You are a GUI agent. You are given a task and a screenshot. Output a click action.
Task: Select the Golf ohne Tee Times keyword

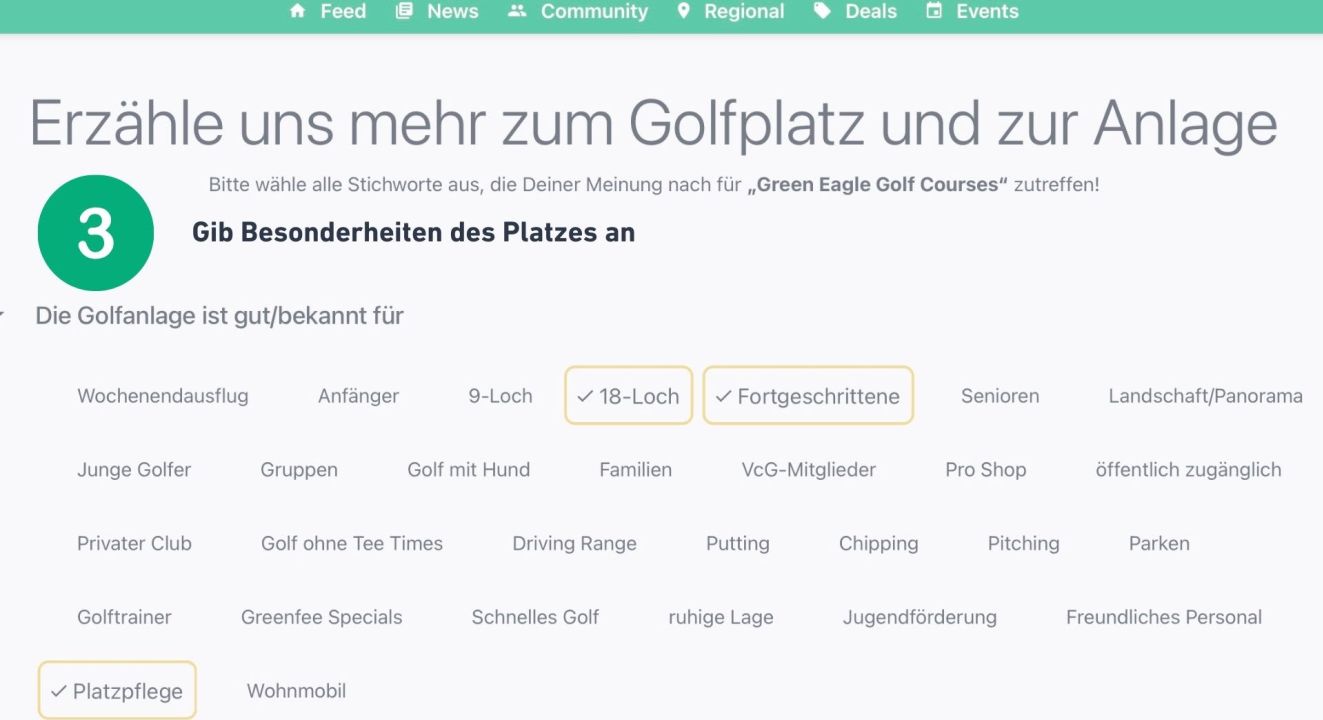(352, 544)
